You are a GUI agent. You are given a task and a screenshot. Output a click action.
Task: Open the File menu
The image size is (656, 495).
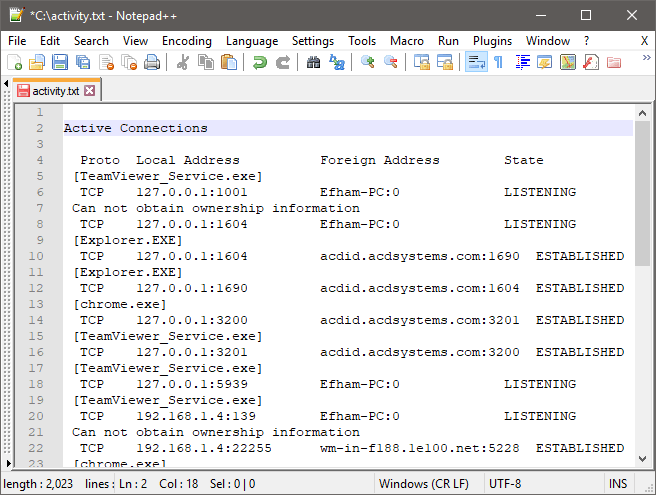(x=17, y=41)
